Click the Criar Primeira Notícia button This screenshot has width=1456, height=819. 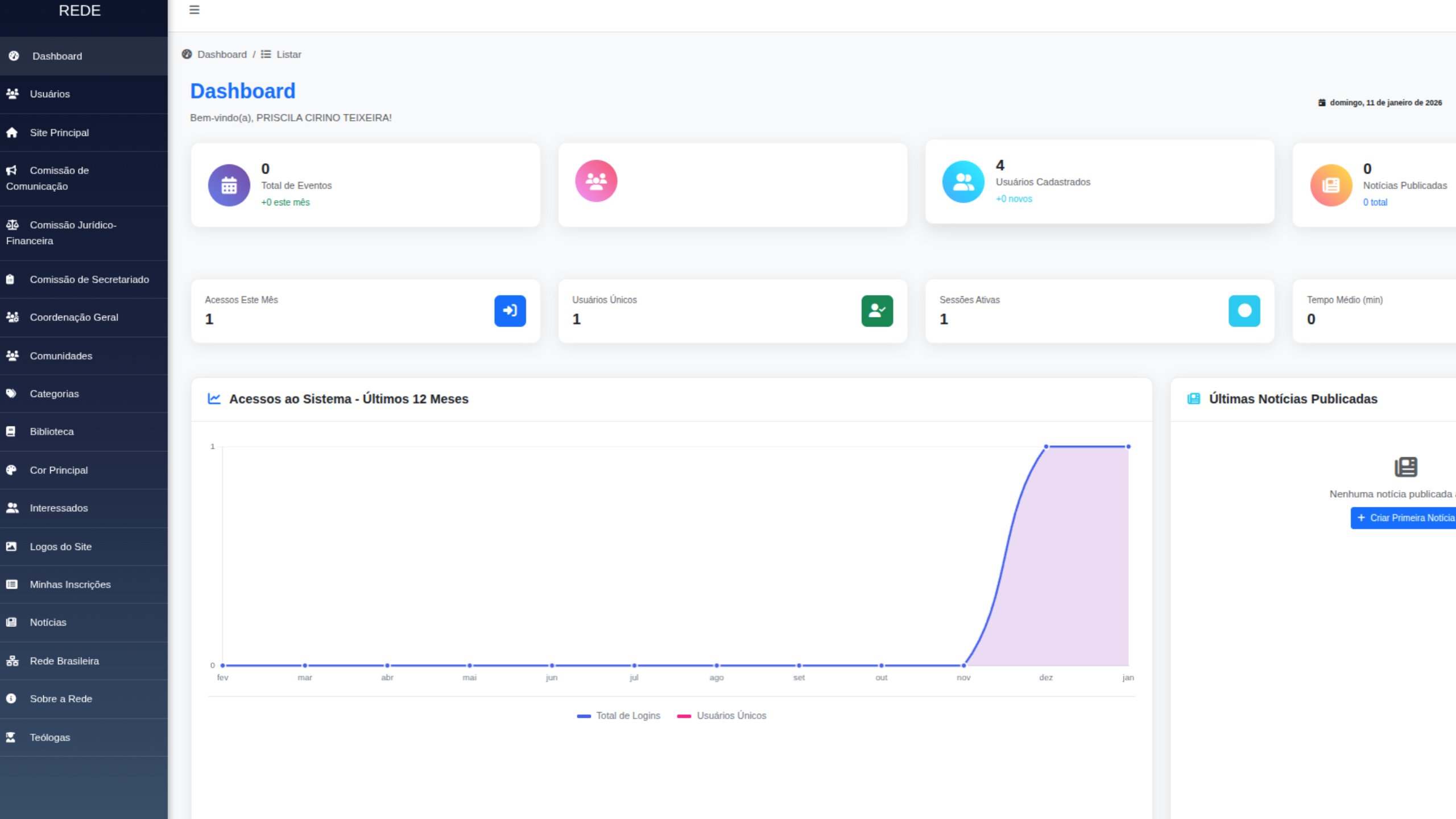[x=1404, y=518]
